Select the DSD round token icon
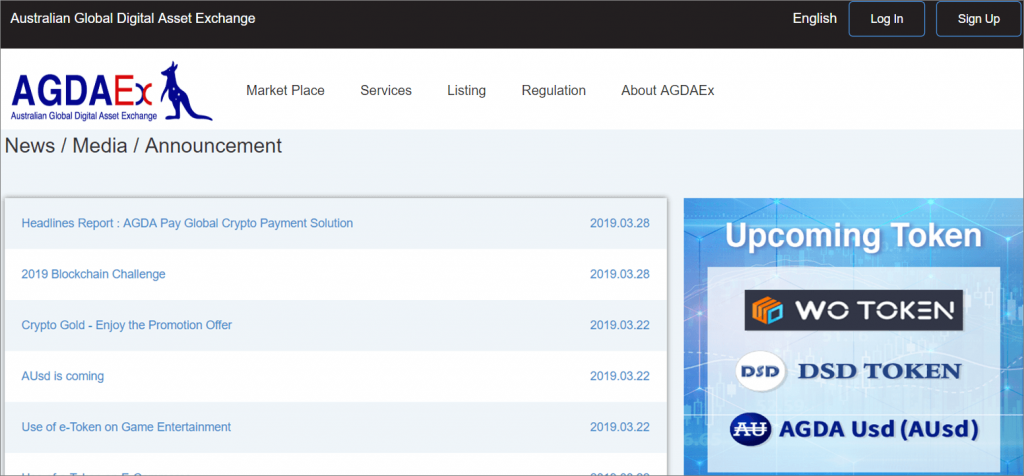 [761, 372]
